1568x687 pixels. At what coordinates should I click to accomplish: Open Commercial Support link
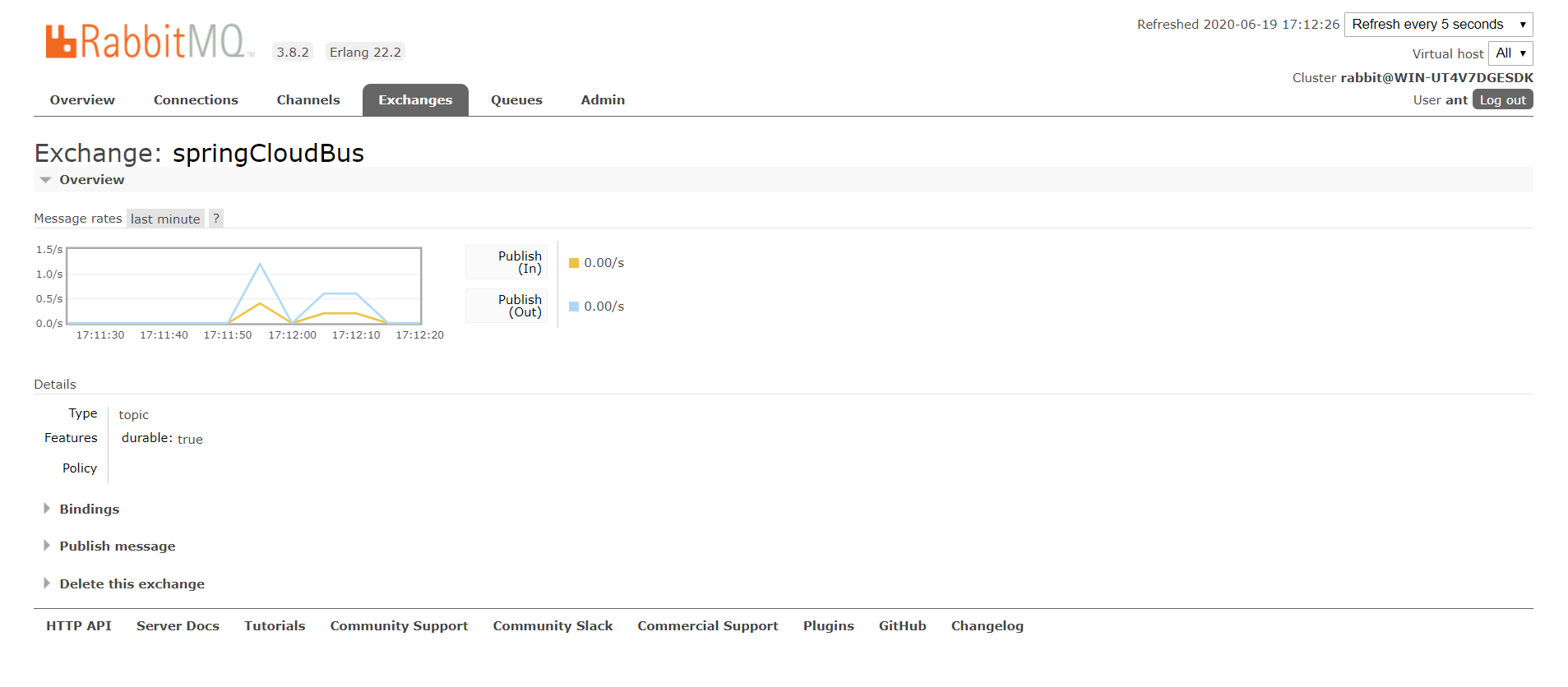click(x=708, y=626)
